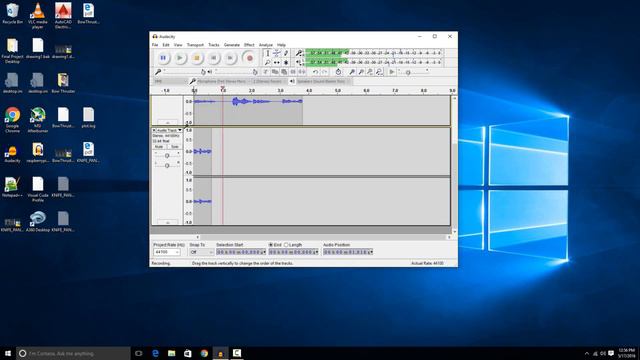Click the Redo arrow icon

pyautogui.click(x=324, y=72)
